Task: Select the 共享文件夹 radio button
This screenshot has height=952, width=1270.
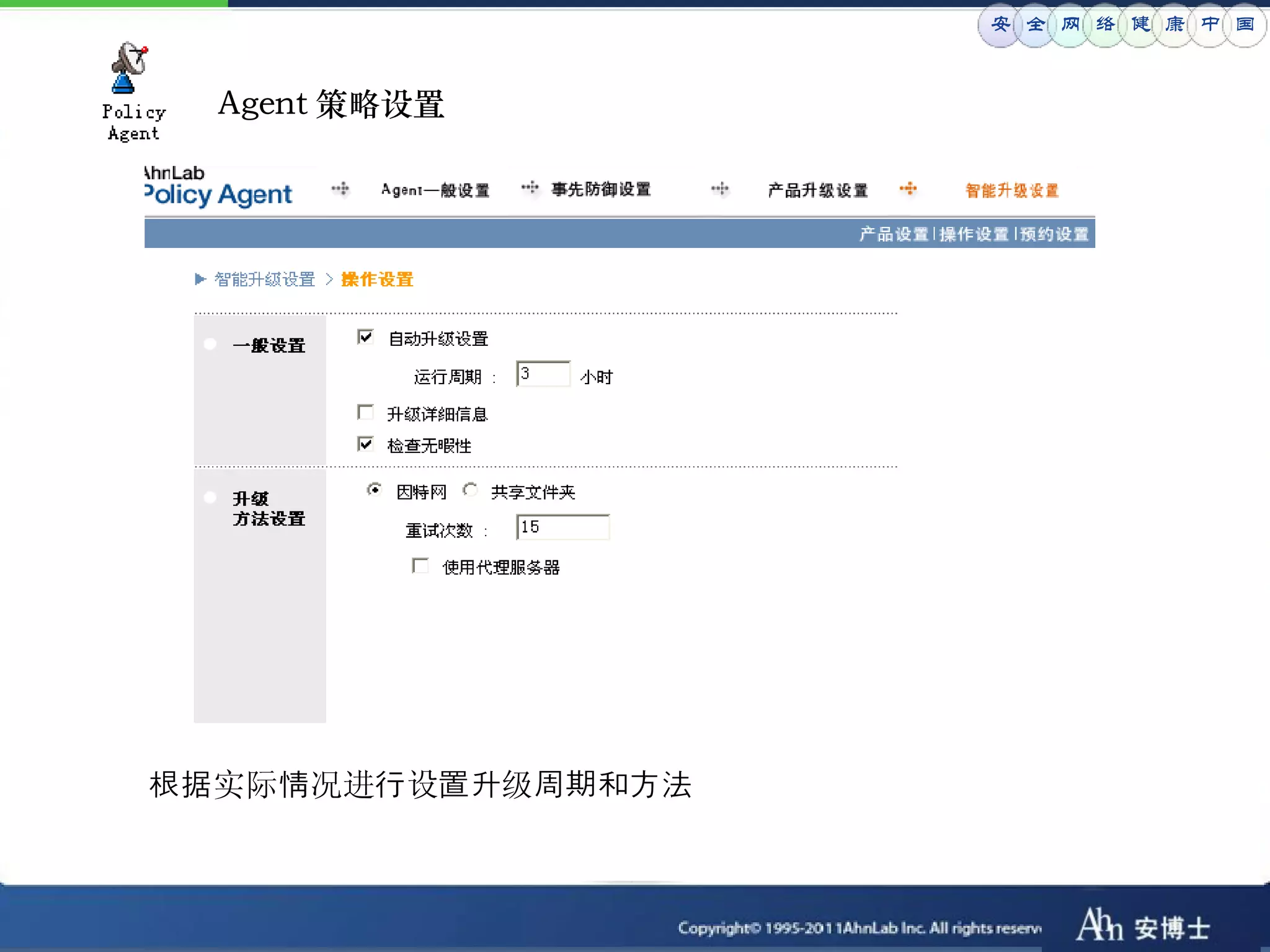Action: 470,490
